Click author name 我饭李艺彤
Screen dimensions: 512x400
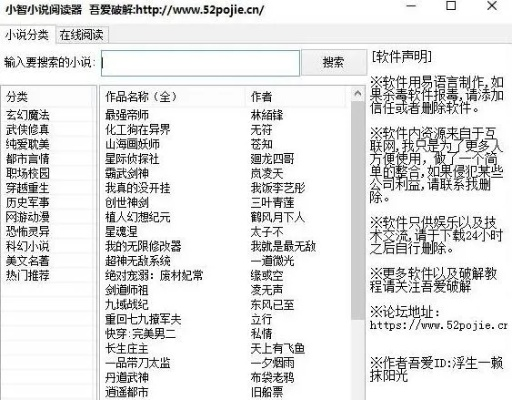[278, 188]
